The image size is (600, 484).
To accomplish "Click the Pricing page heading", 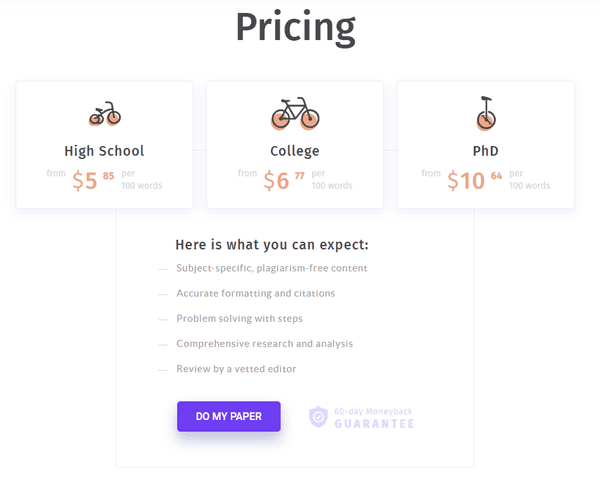I will 295,28.
